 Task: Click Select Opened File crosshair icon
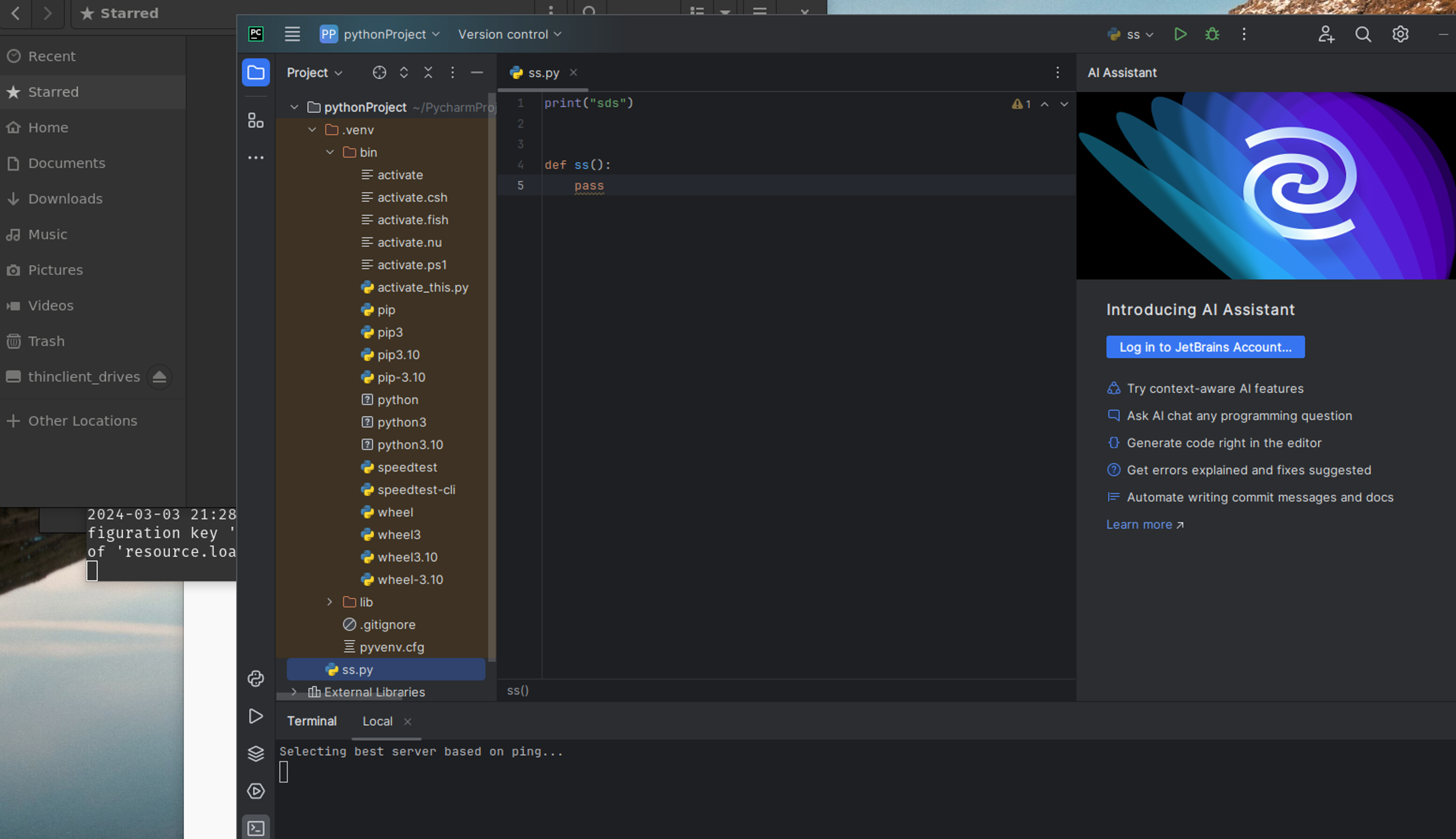click(x=379, y=73)
